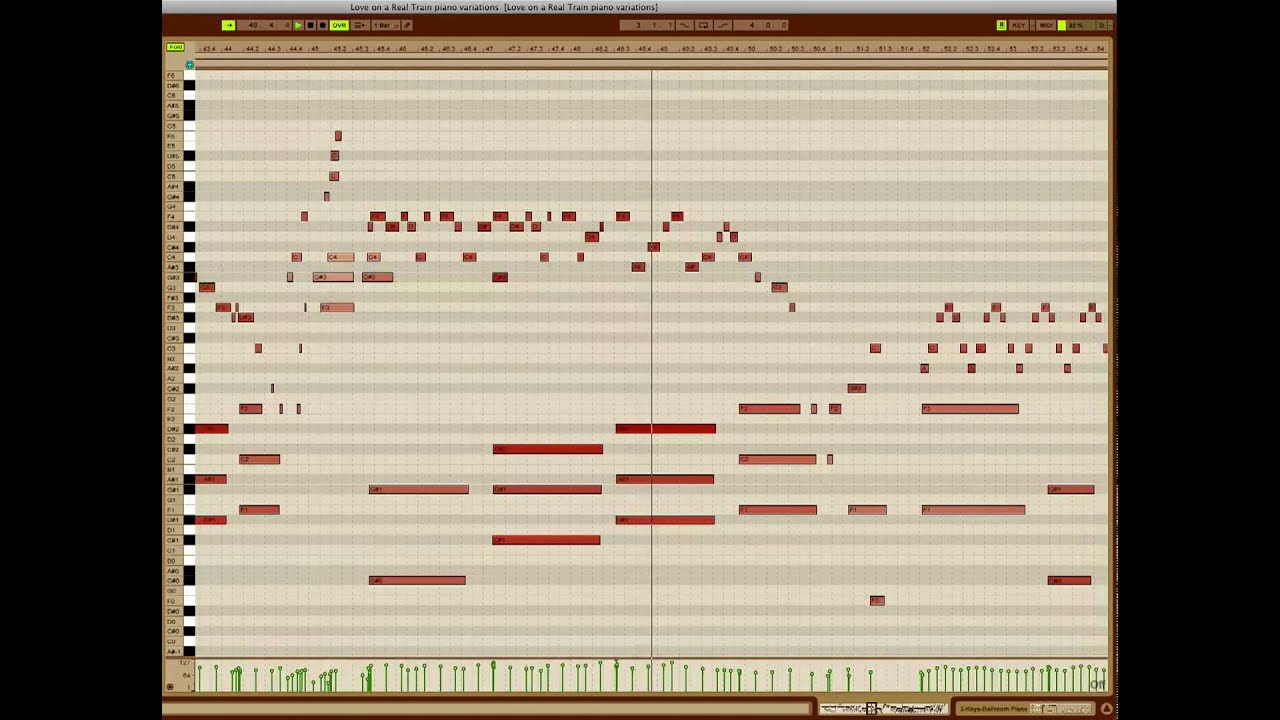Select the 2-Keys-Ballroom Piano track label
Image resolution: width=1280 pixels, height=720 pixels.
pos(995,708)
